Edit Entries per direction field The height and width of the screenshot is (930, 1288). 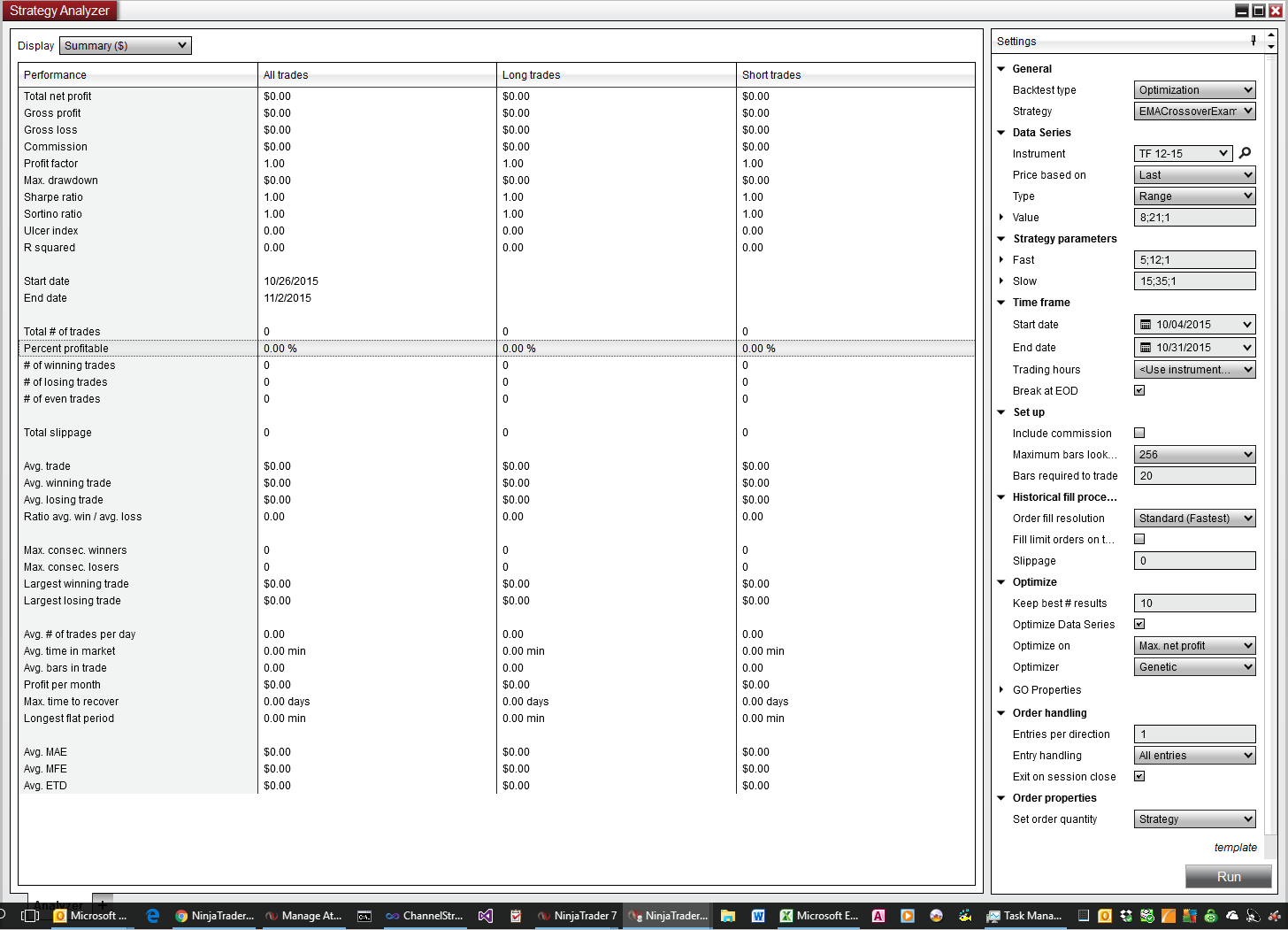click(1194, 734)
